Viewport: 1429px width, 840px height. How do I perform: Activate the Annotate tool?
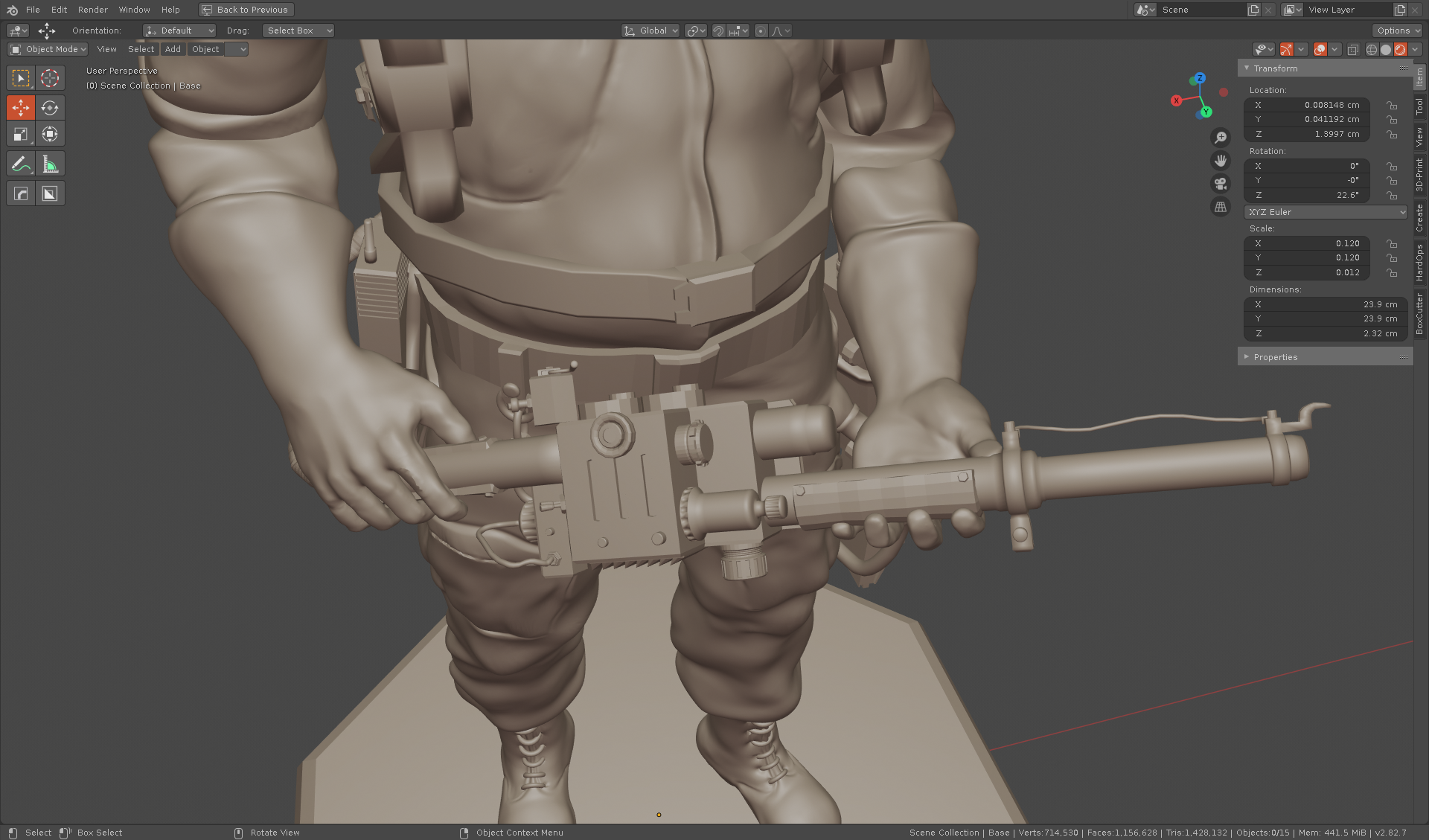click(20, 163)
